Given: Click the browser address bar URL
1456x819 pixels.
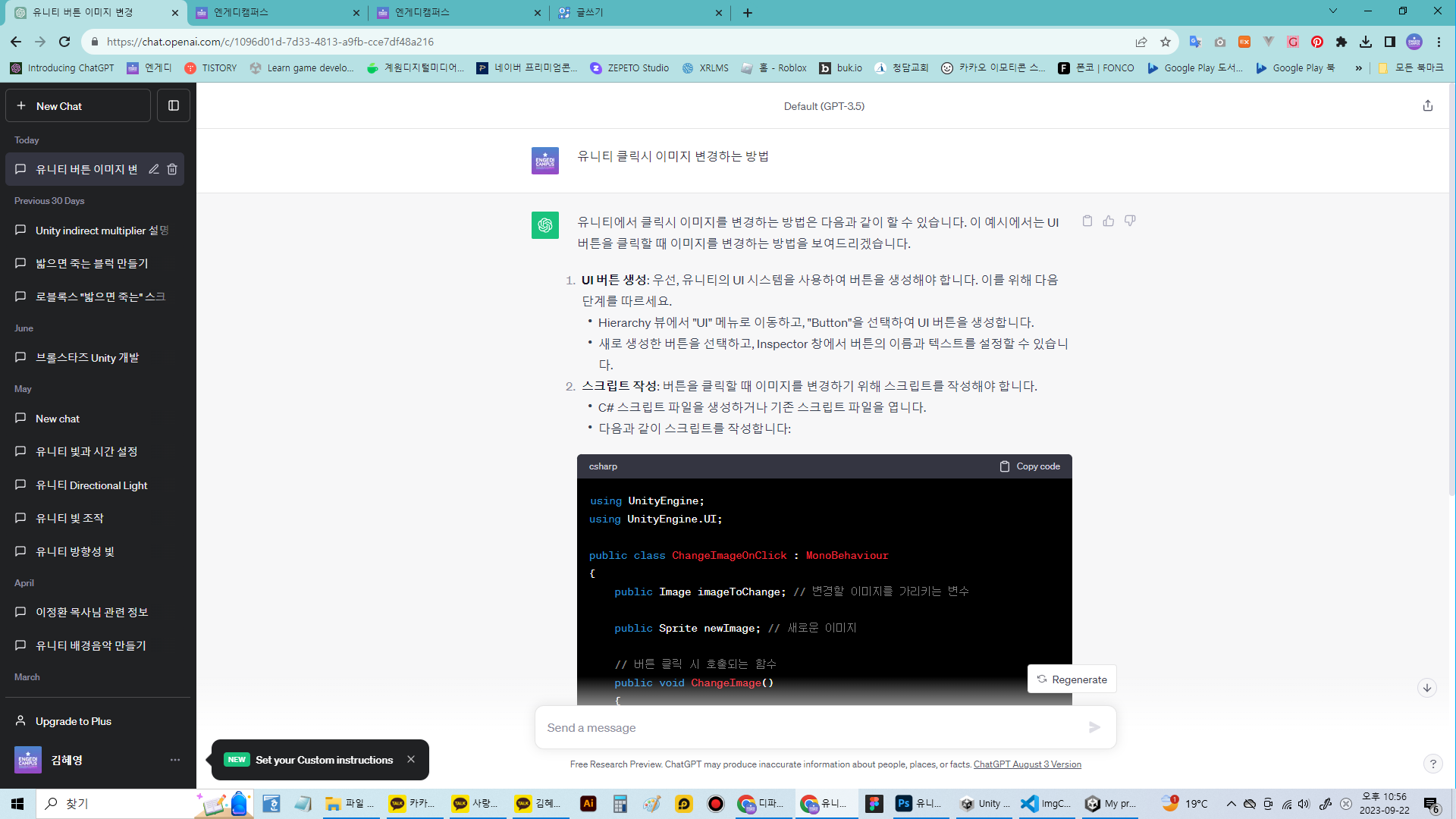Looking at the screenshot, I should pos(270,42).
